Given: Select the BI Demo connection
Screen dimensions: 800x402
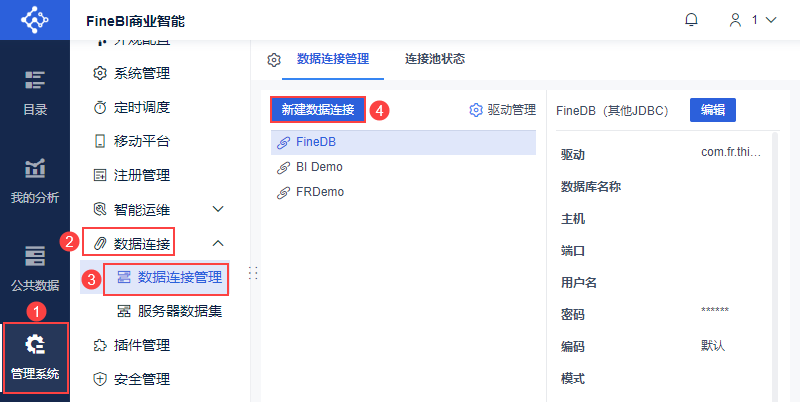Looking at the screenshot, I should 319,167.
